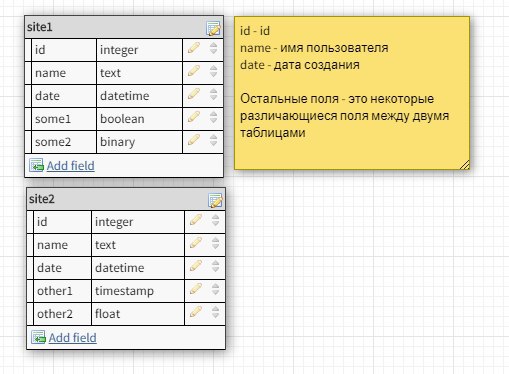The width and height of the screenshot is (509, 374).
Task: Select the site1 table title
Action: pyautogui.click(x=40, y=27)
